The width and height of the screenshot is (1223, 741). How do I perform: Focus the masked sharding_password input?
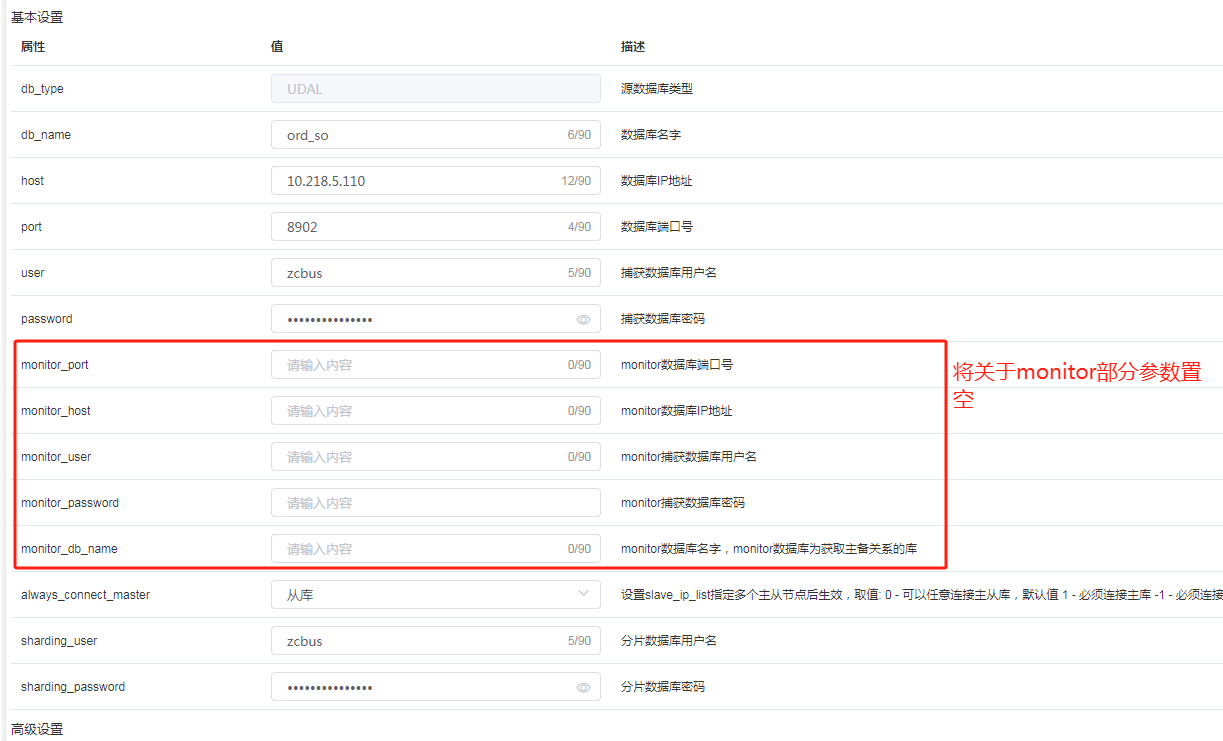420,687
